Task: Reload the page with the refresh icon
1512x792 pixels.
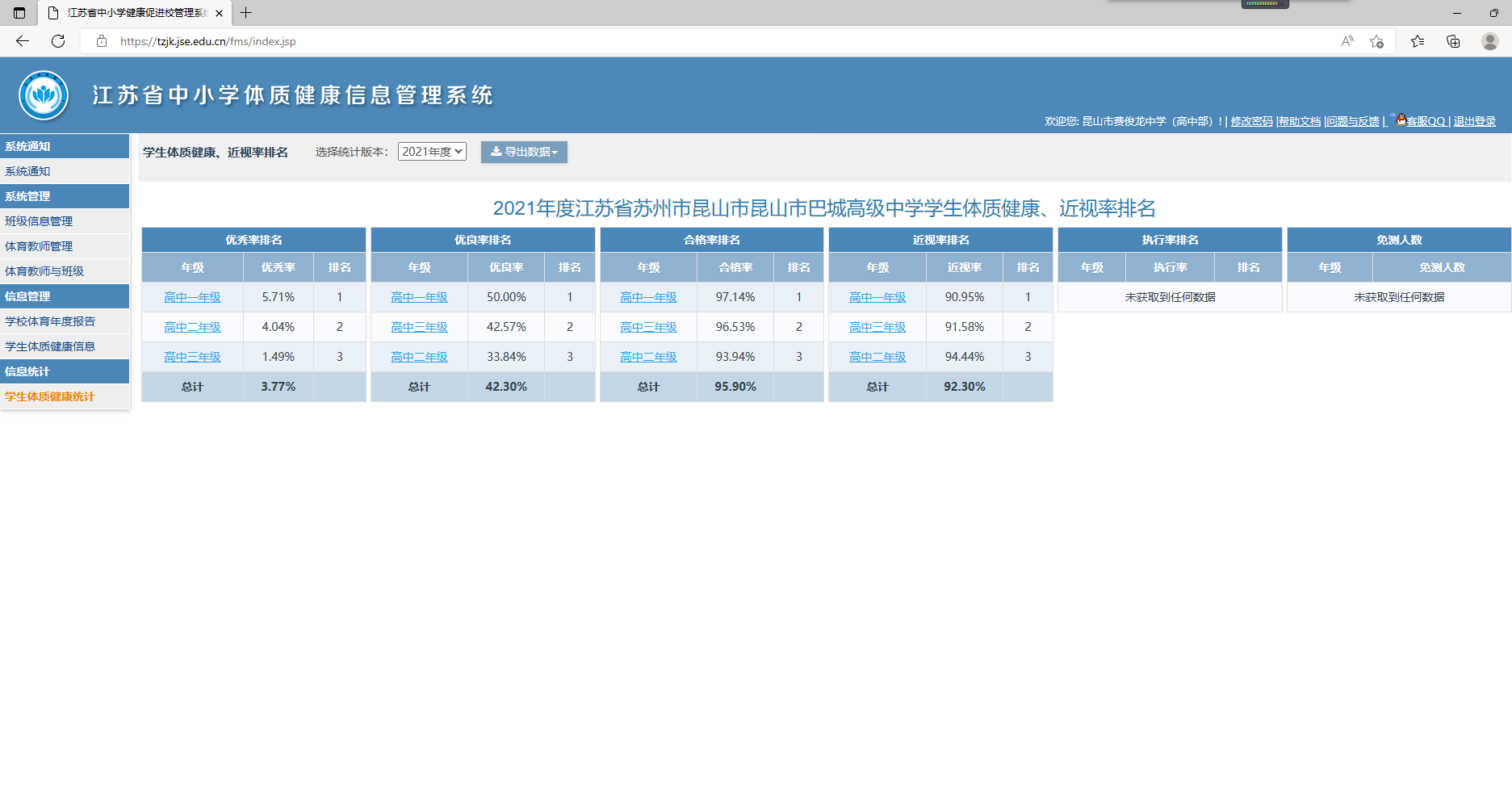Action: click(58, 41)
